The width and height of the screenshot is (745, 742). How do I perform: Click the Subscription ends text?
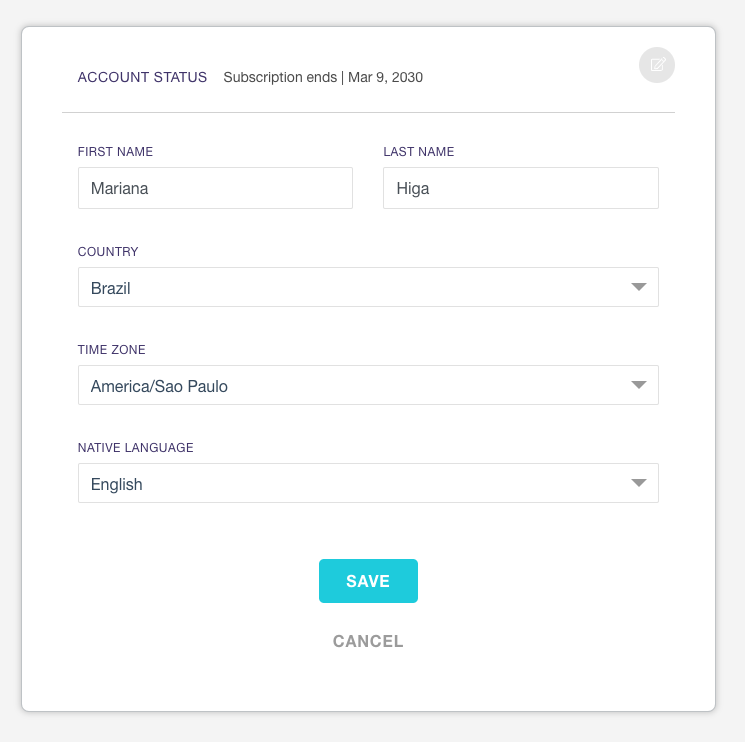pos(280,77)
